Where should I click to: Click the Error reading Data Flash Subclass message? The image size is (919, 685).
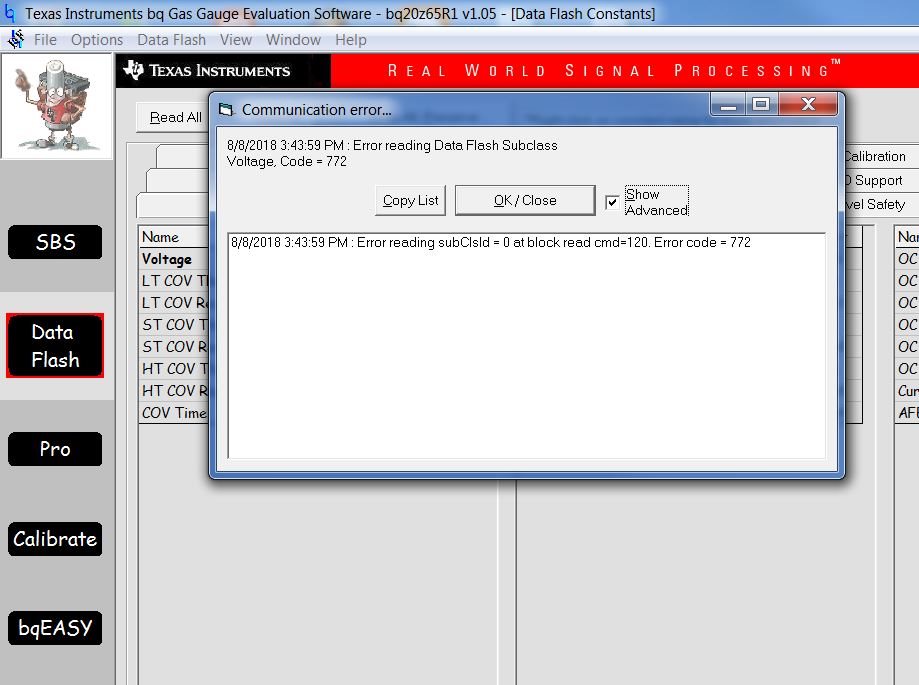[x=392, y=153]
